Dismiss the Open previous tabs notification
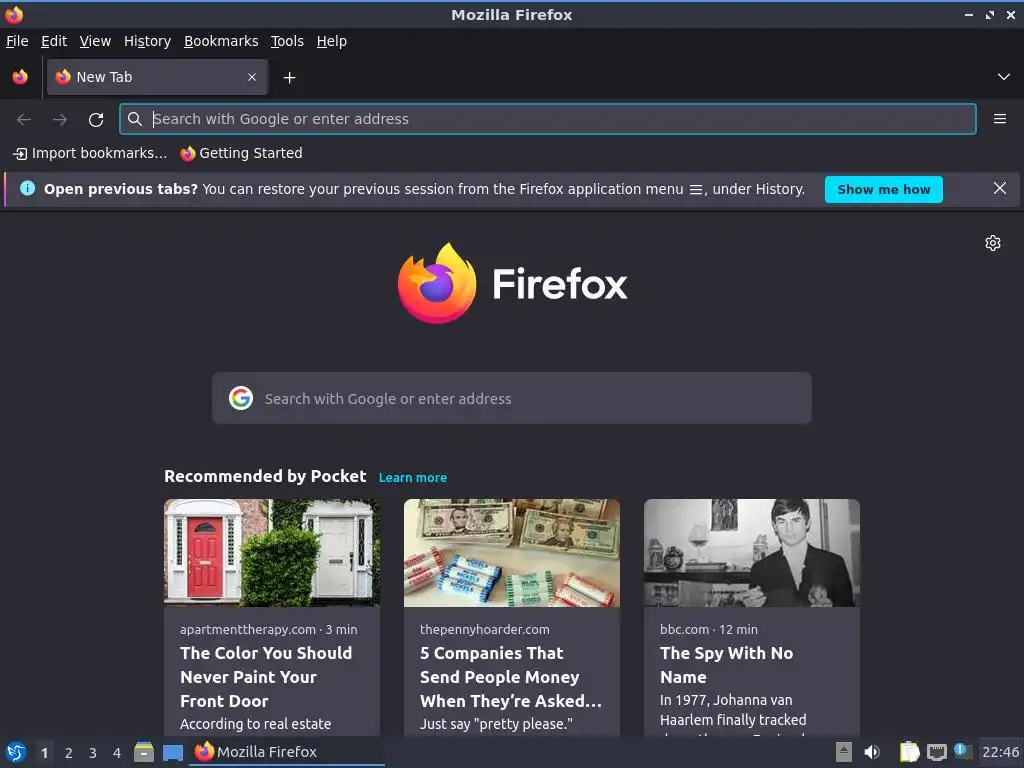Viewport: 1024px width, 768px height. click(x=999, y=189)
